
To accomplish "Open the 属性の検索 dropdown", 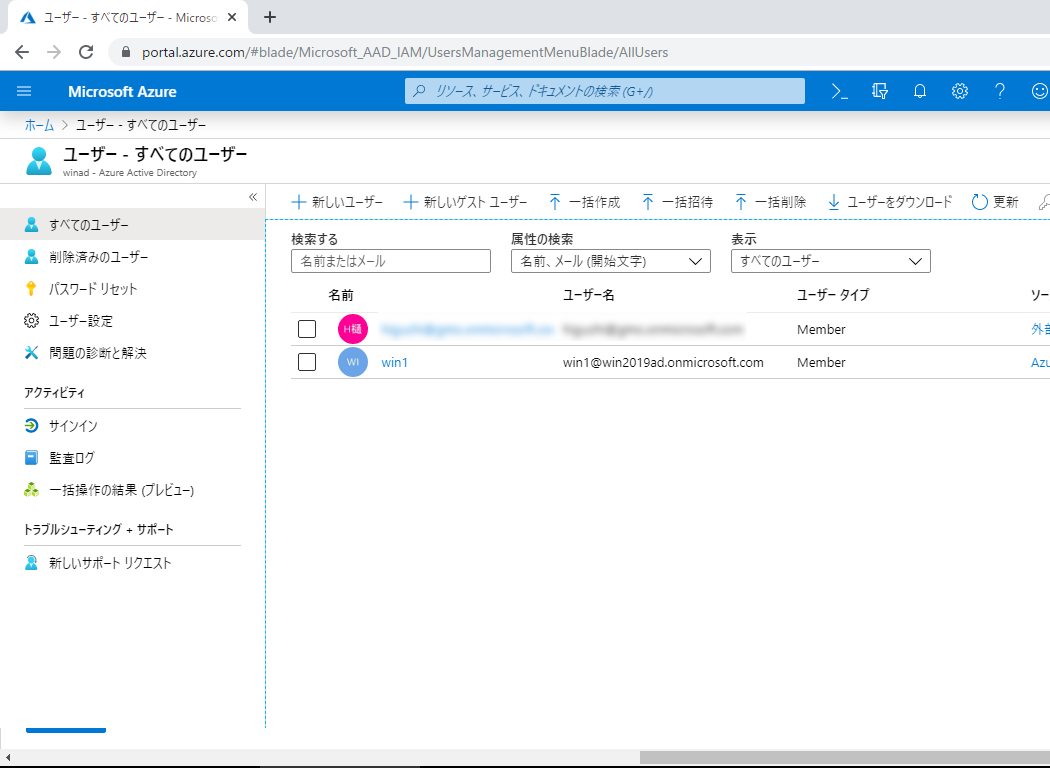I will click(611, 261).
